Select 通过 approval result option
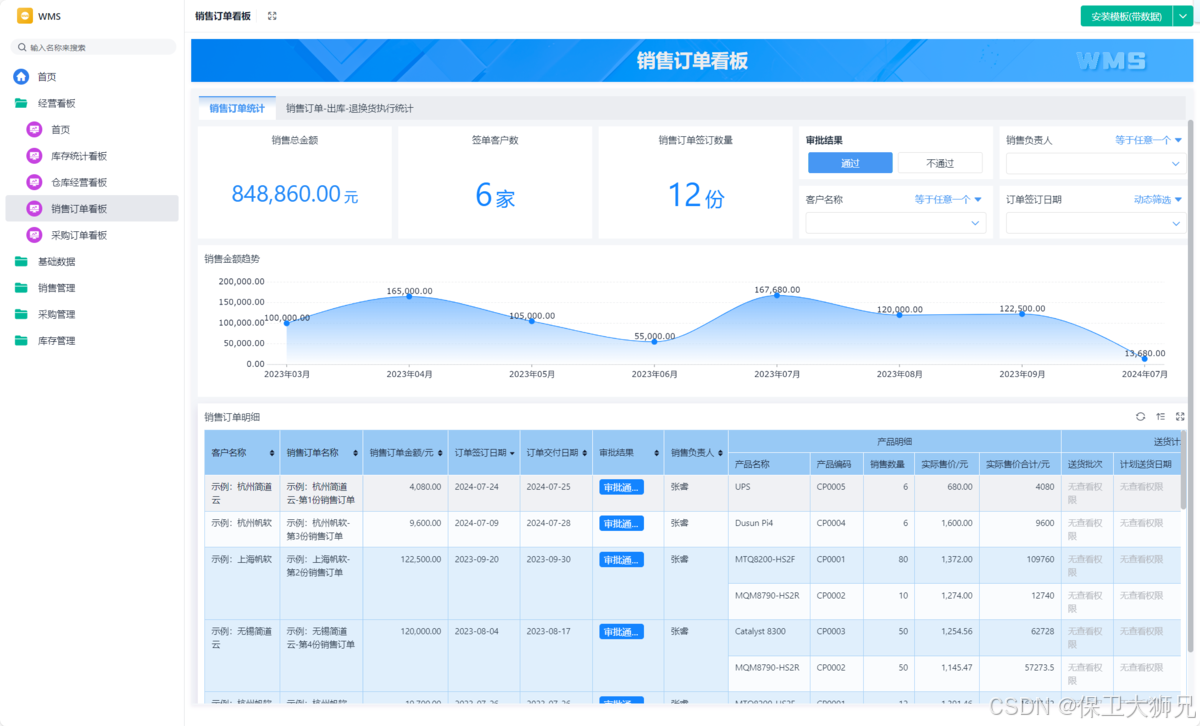The height and width of the screenshot is (726, 1200). pos(850,163)
